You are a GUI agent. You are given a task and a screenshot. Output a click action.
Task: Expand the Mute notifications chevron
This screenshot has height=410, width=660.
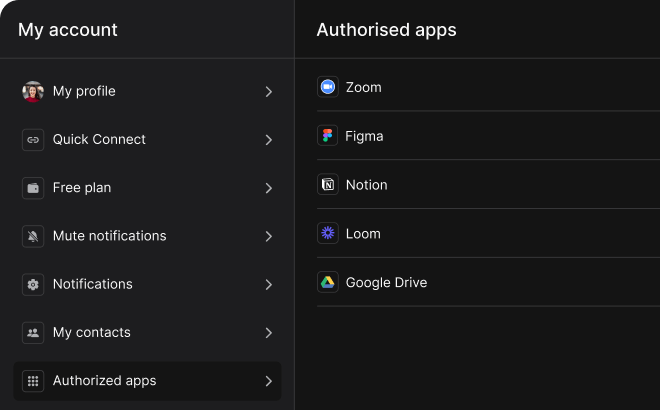269,236
